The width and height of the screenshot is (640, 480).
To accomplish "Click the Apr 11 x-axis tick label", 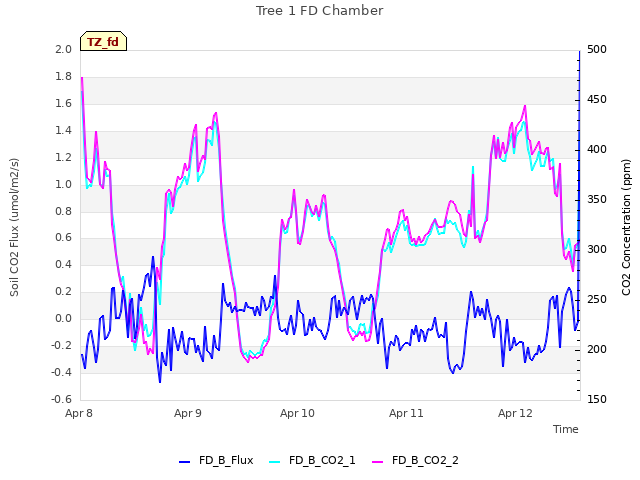I will (406, 413).
